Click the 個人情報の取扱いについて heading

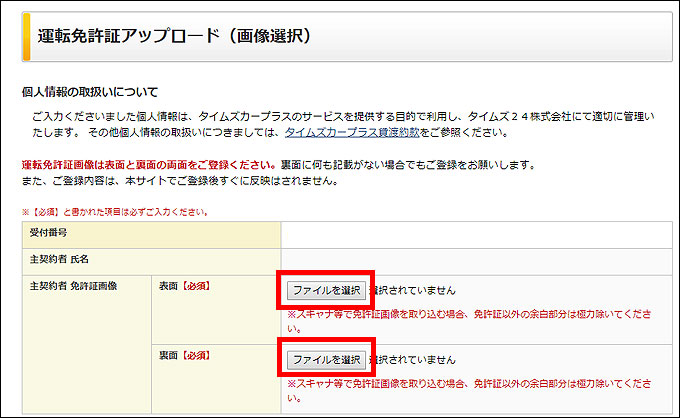[x=90, y=92]
